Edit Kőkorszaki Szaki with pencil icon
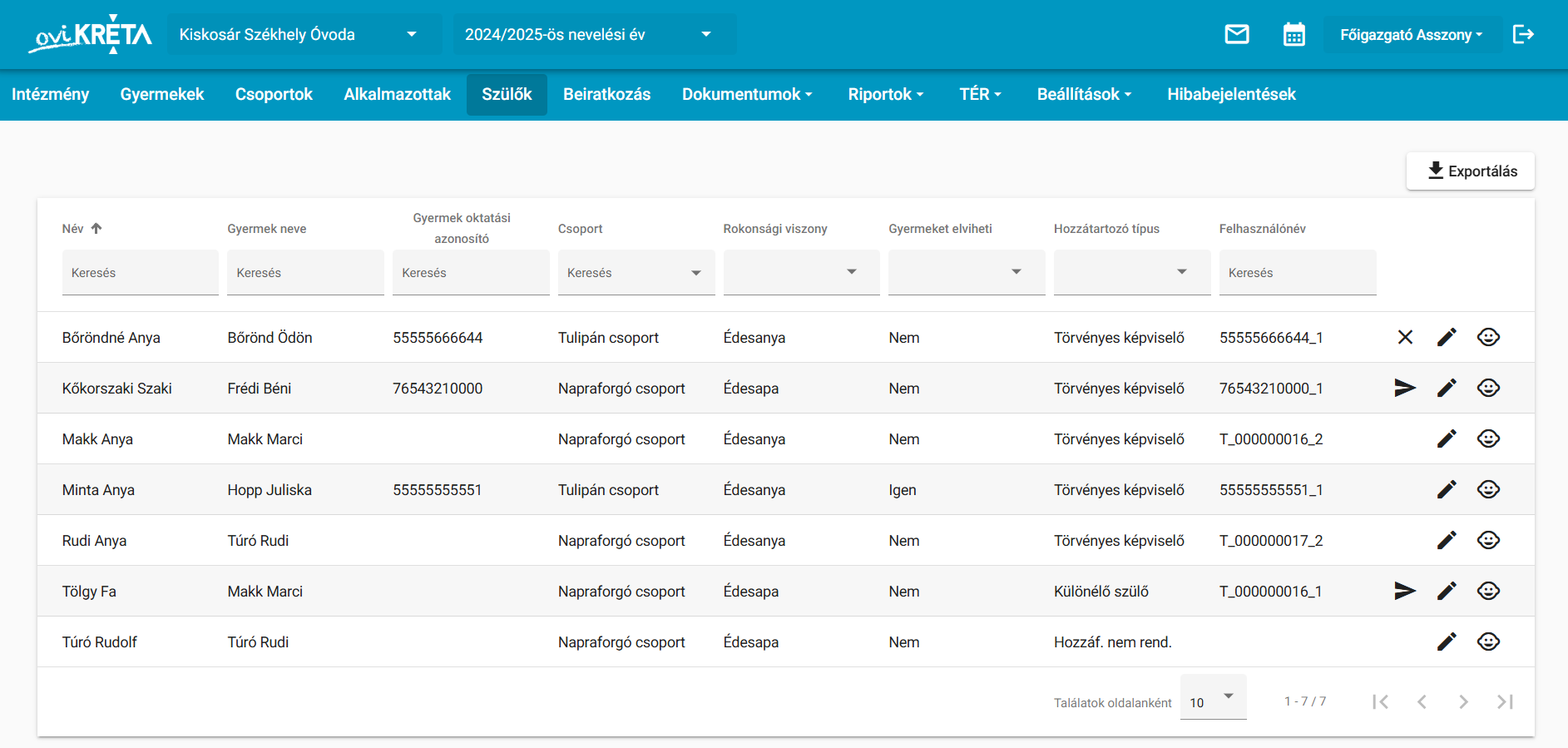Screen dimensions: 1568x748 tap(1447, 388)
